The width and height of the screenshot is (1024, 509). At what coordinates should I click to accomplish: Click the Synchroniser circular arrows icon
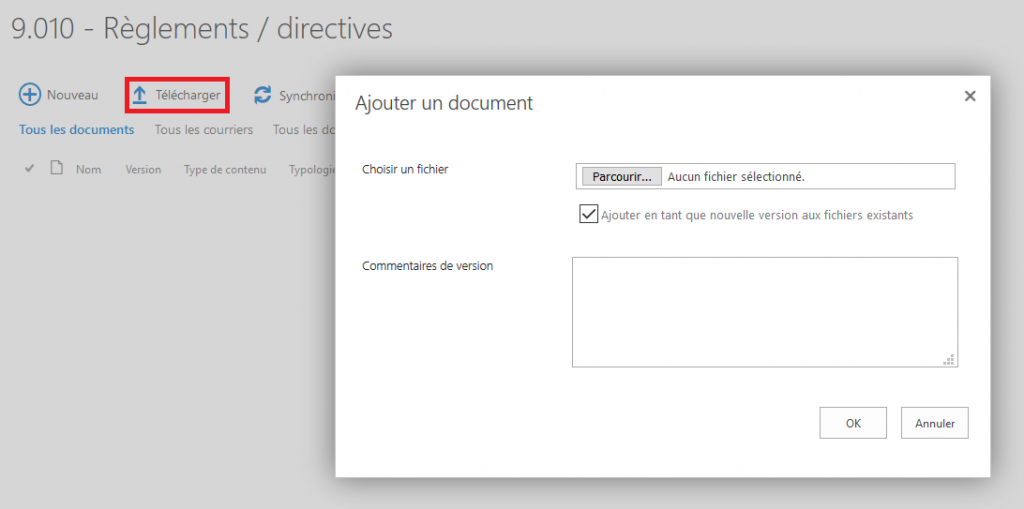point(263,95)
